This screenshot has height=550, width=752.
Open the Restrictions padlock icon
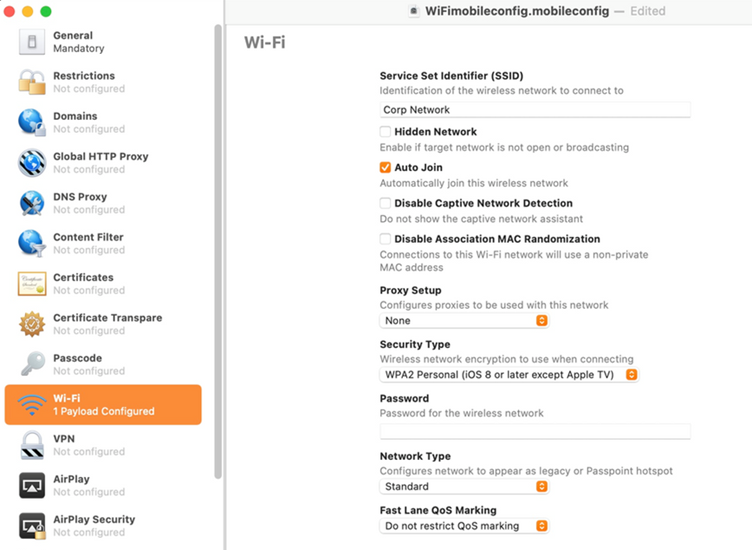(32, 82)
